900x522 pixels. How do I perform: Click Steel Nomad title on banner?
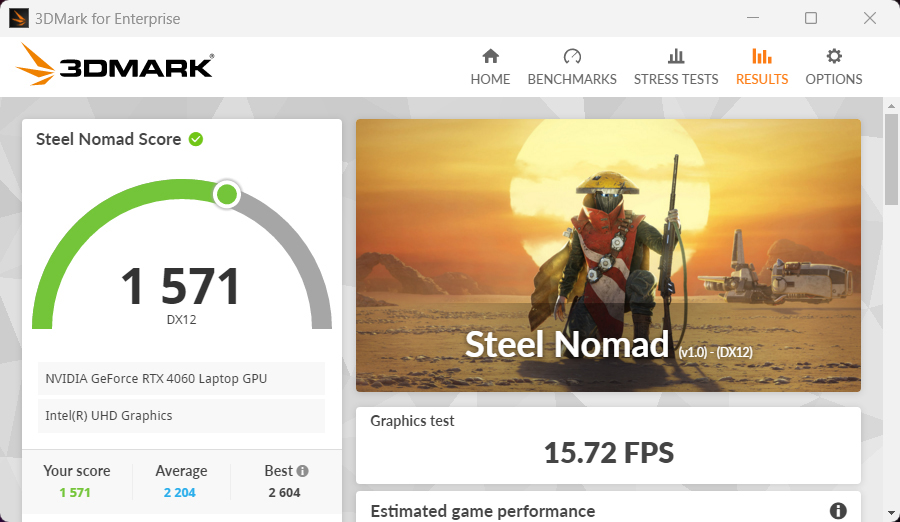coord(567,345)
